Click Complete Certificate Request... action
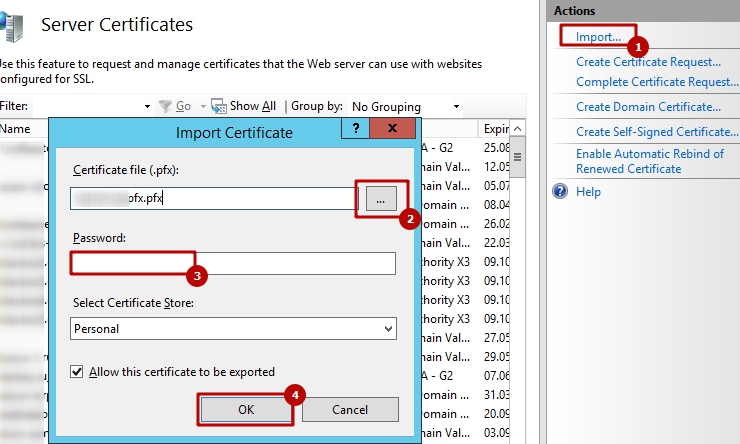Viewport: 740px width, 444px height. pyautogui.click(x=656, y=82)
